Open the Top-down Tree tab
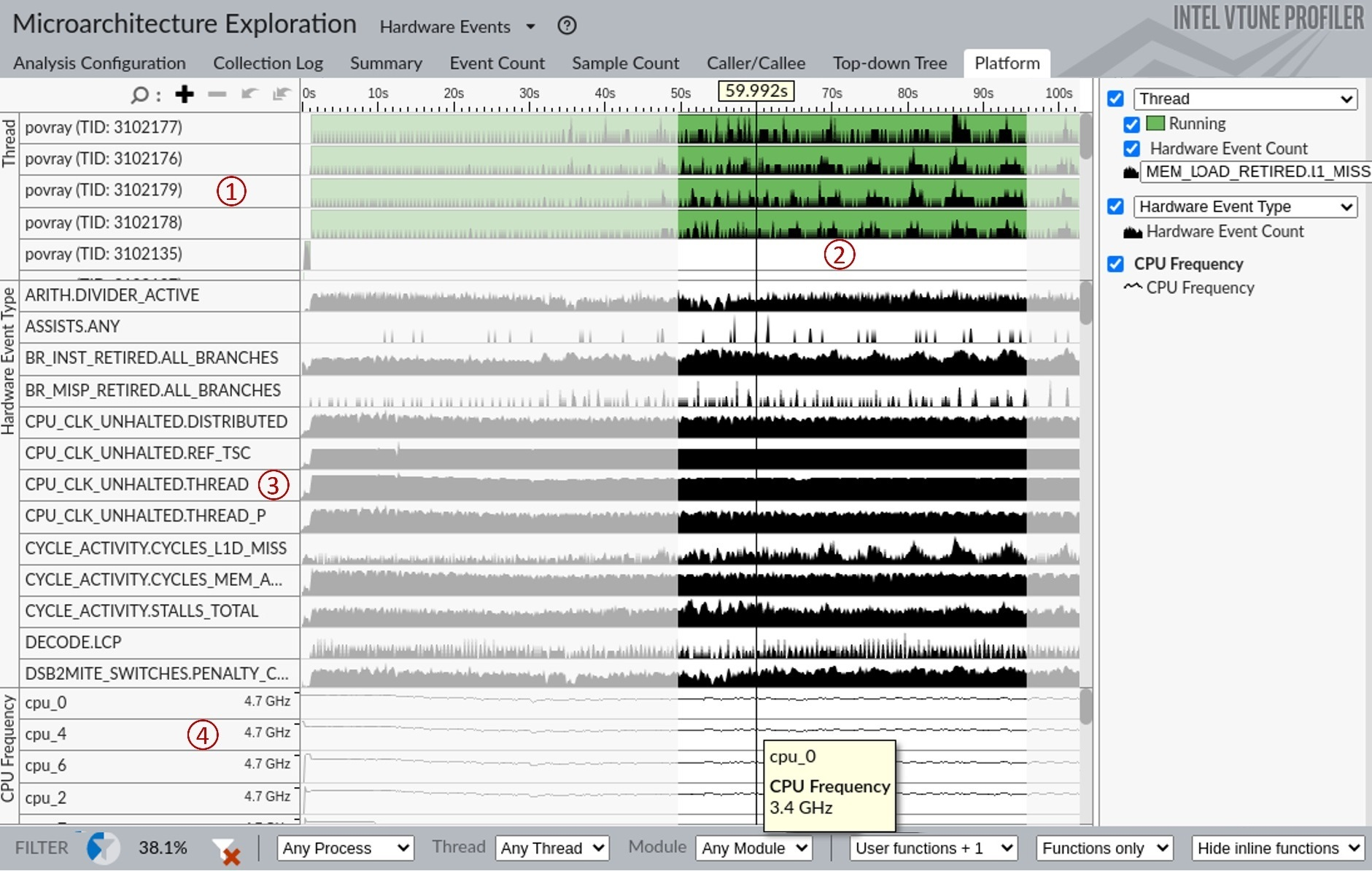1372x871 pixels. click(890, 63)
